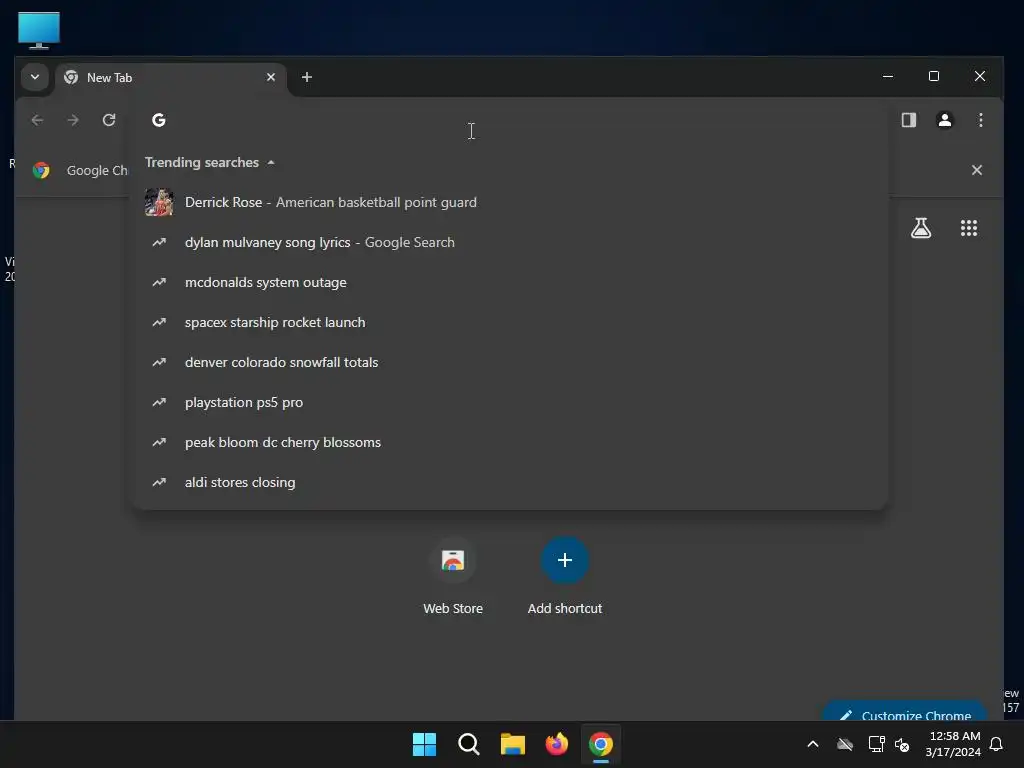The height and width of the screenshot is (768, 1024).
Task: Click the browser back arrow
Action: coord(37,120)
